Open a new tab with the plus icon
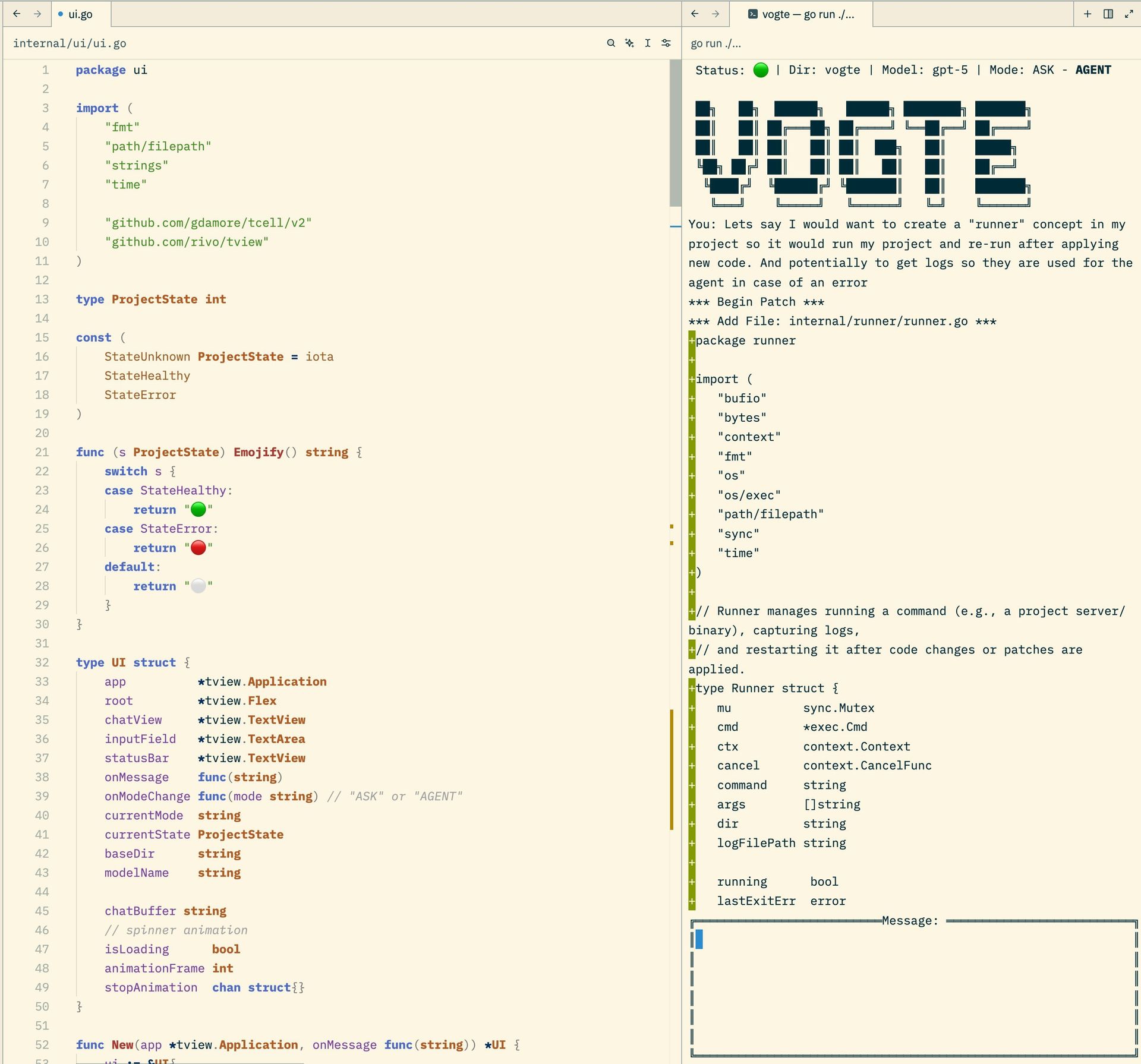 (x=1087, y=14)
